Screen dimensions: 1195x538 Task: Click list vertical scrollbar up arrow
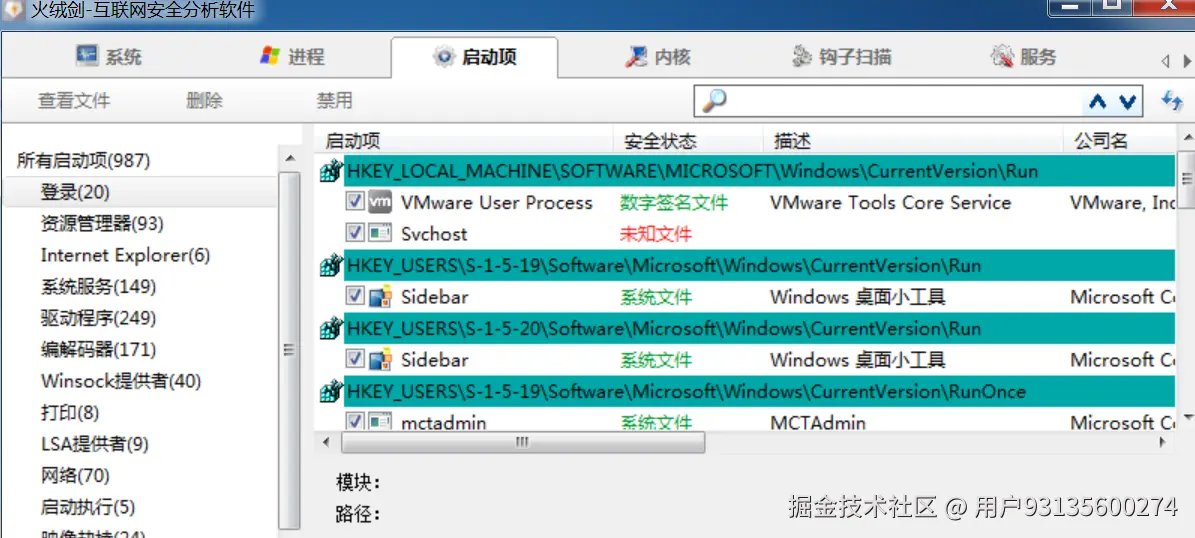click(x=1186, y=137)
